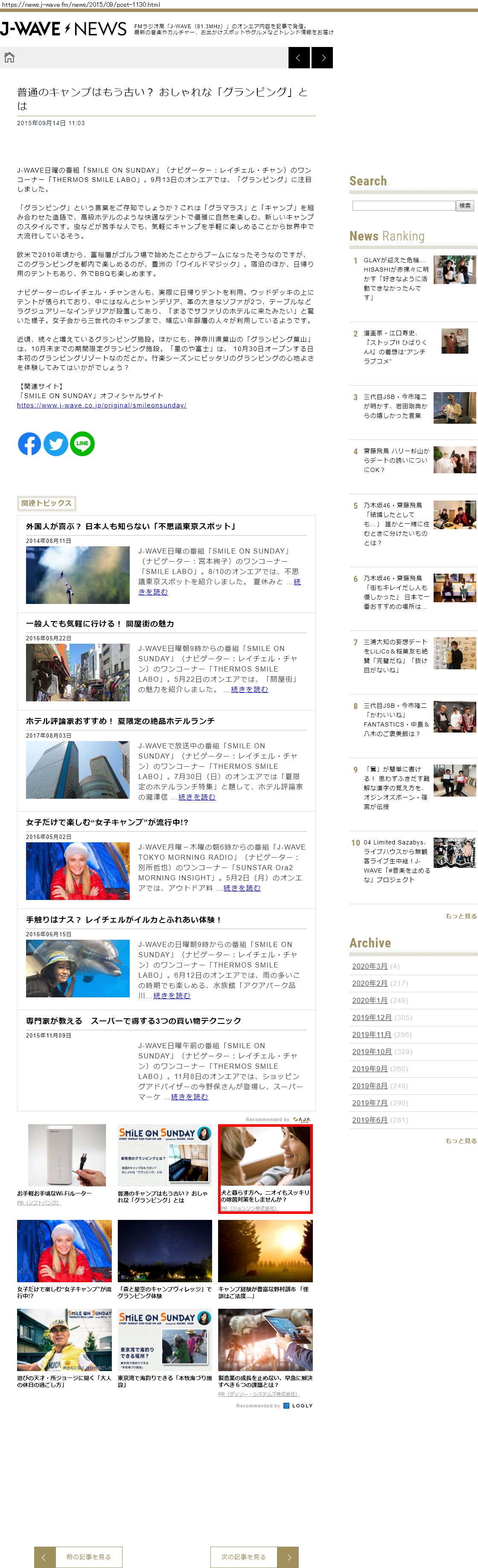
Task: Click the recommended Smile on Sunday グランピング card
Action: 165,1164
